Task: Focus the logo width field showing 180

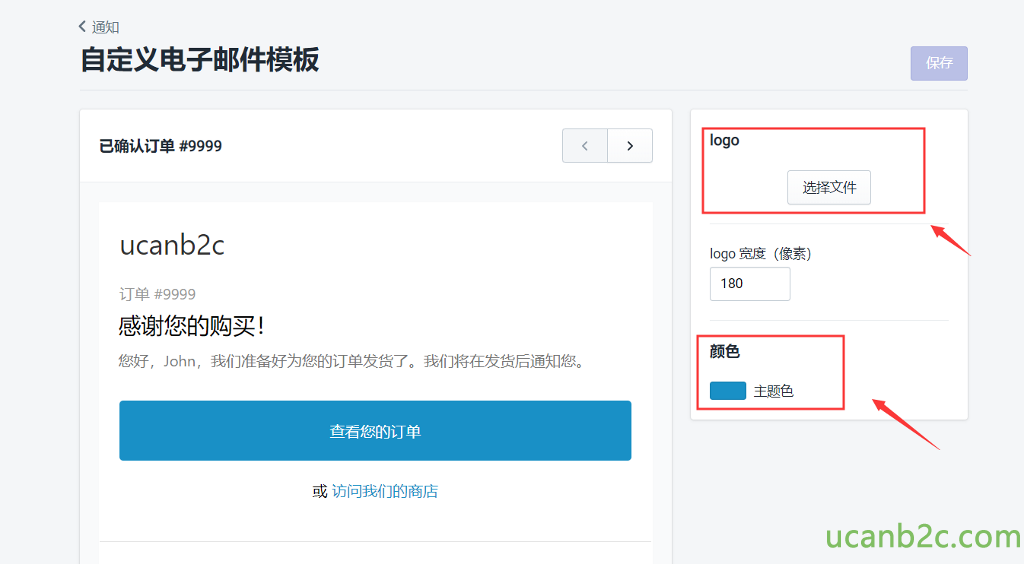Action: click(x=750, y=283)
